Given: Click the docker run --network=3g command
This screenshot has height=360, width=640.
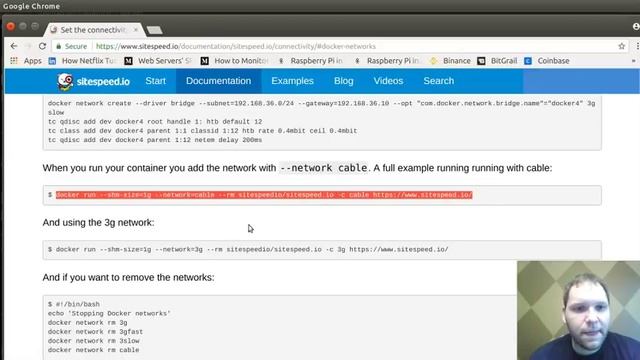Looking at the screenshot, I should (x=252, y=249).
